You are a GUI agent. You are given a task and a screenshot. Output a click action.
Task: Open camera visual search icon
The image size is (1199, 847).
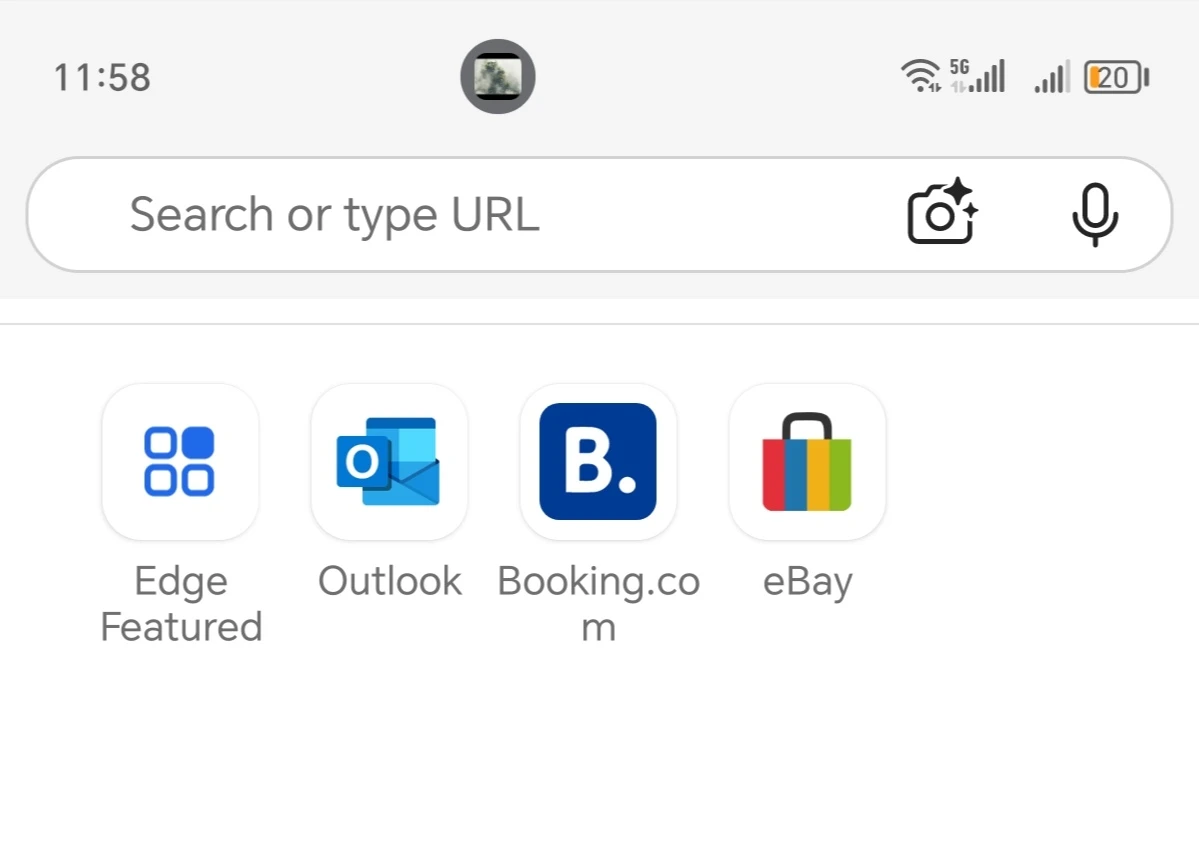[x=942, y=212]
